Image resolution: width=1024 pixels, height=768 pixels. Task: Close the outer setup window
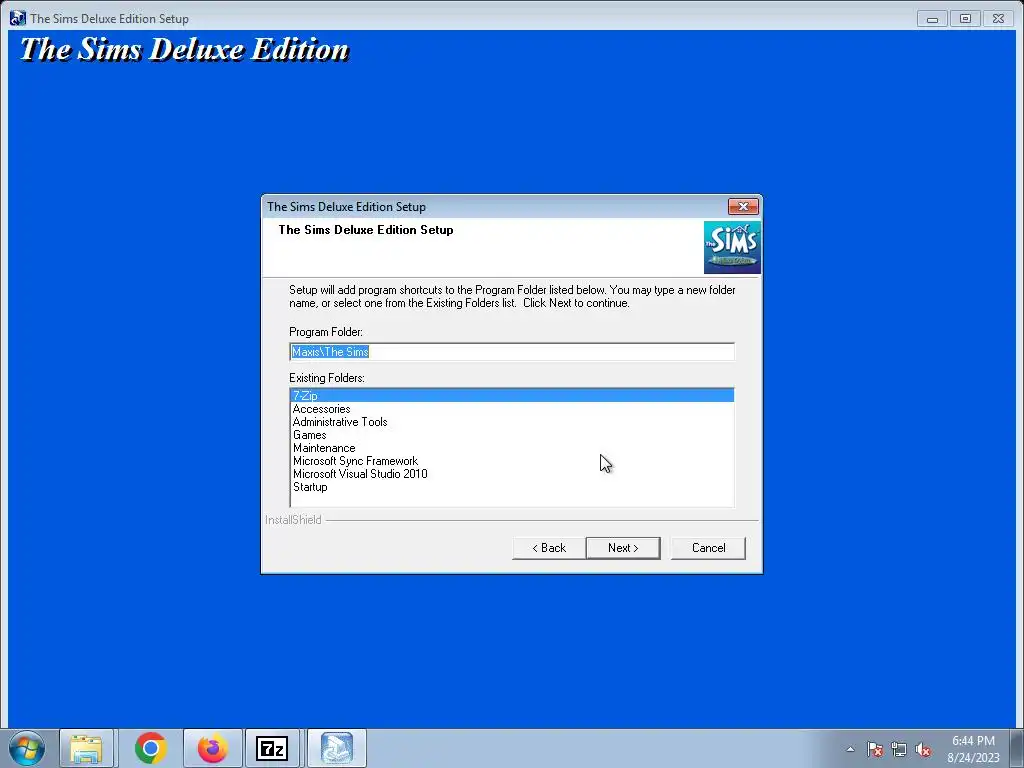click(998, 19)
